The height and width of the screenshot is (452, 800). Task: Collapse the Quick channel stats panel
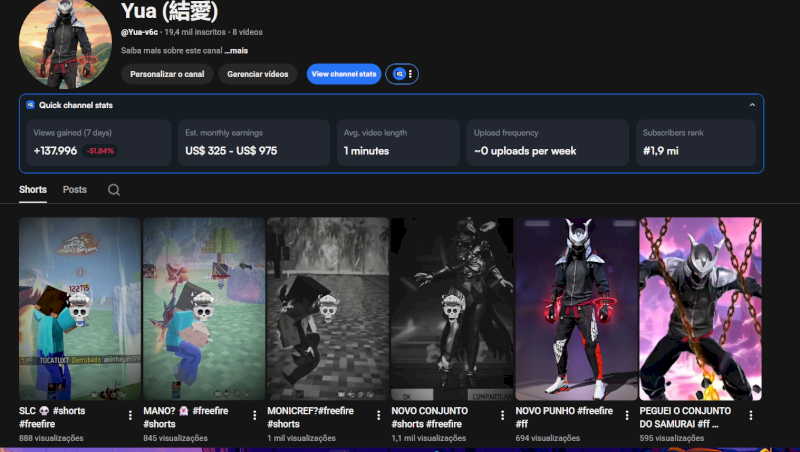point(752,105)
